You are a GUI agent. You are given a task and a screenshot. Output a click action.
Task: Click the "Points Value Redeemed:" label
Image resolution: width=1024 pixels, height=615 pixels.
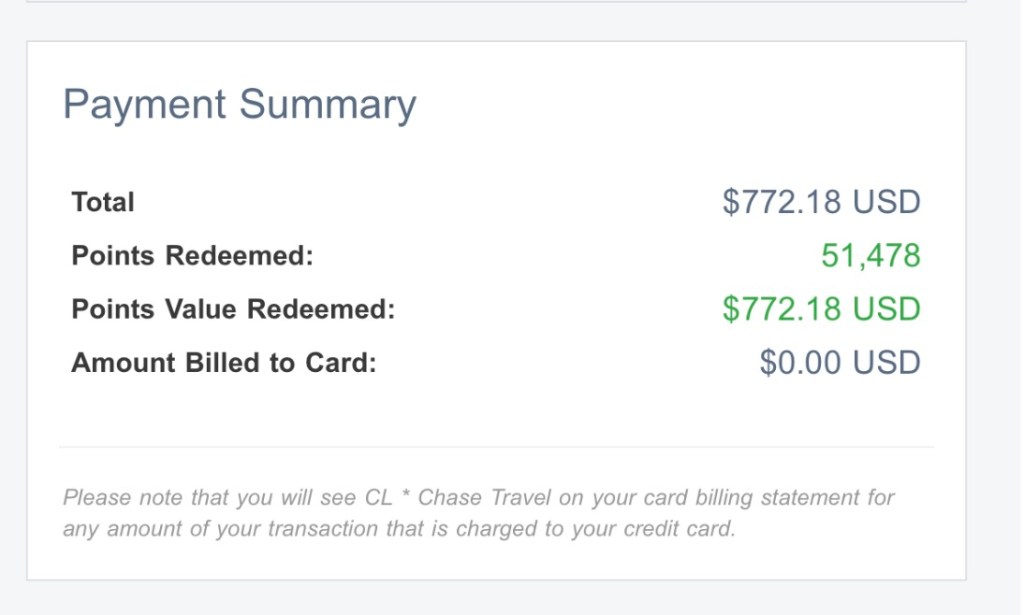(x=233, y=310)
